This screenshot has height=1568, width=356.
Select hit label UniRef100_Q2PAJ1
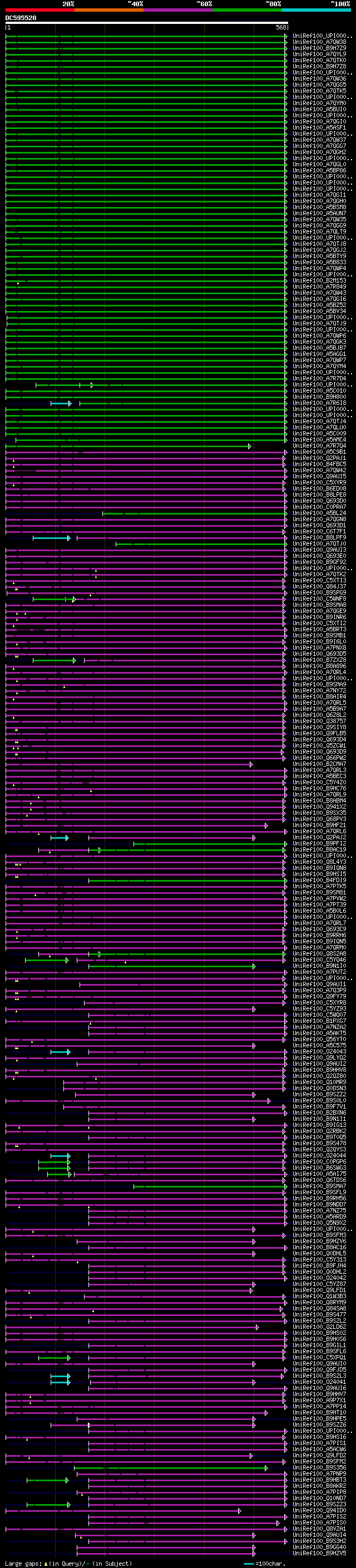coord(319,458)
